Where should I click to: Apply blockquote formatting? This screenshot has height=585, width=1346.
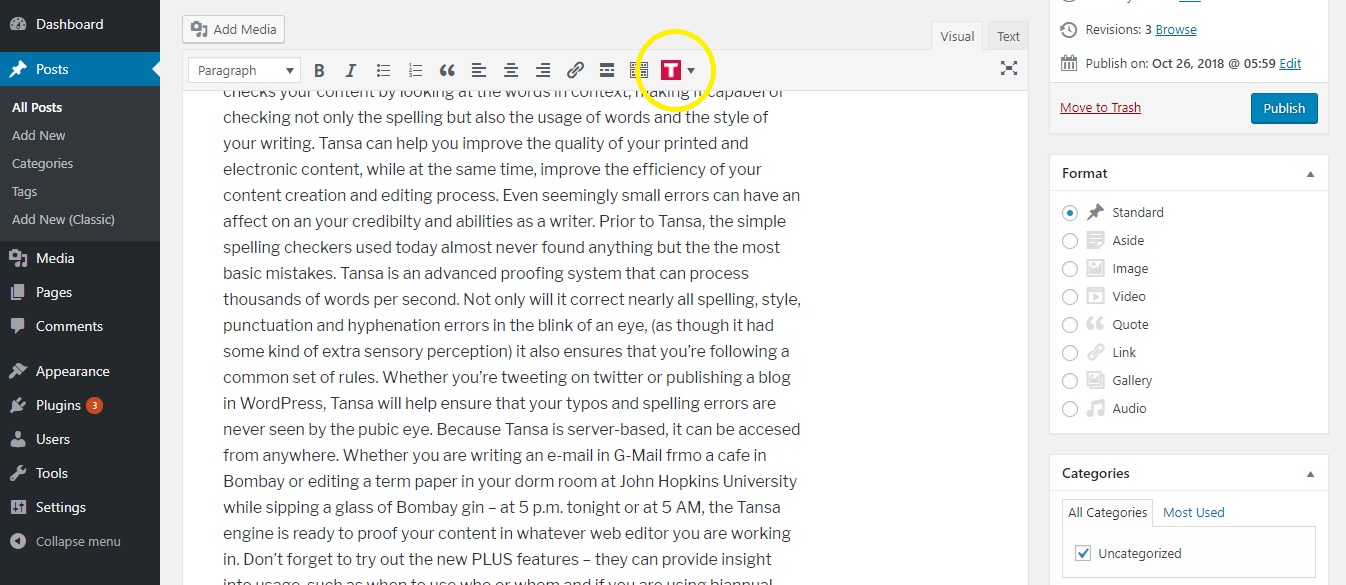(447, 70)
